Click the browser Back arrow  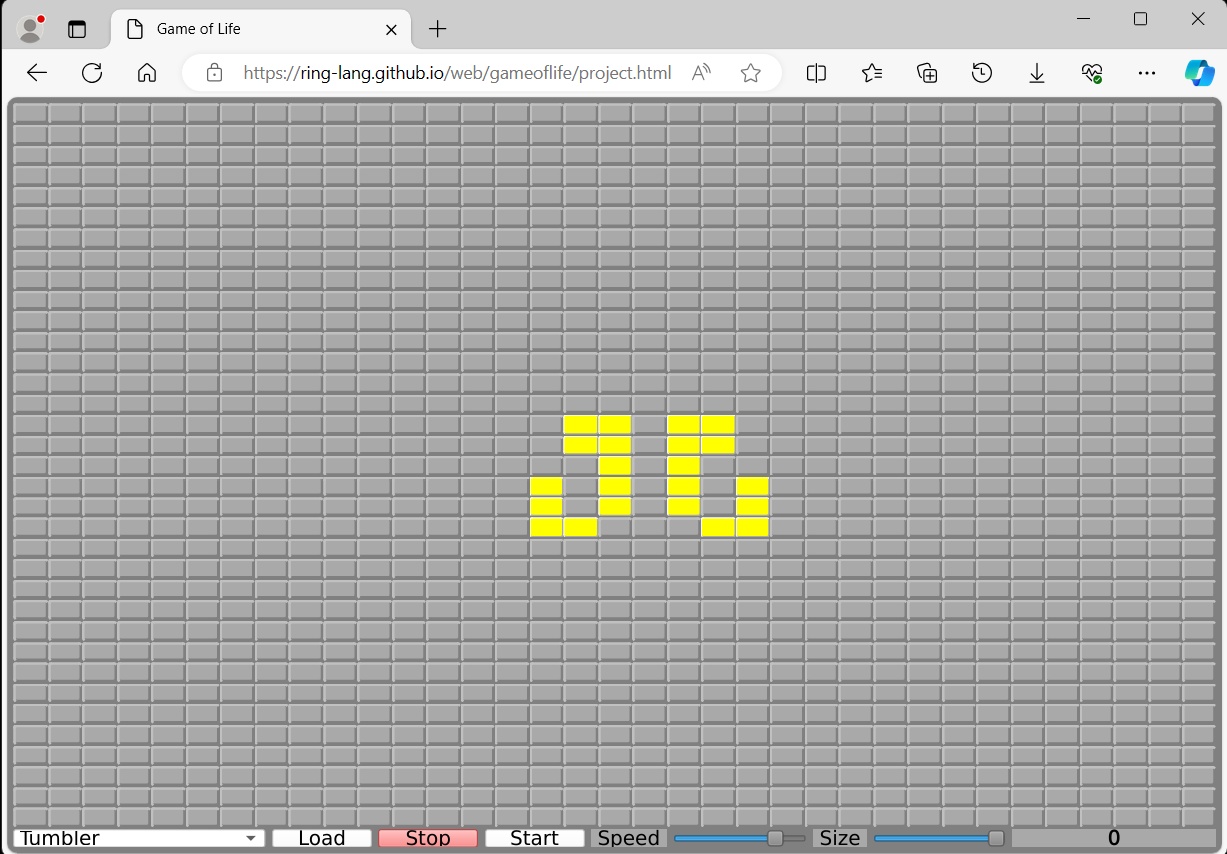[37, 73]
